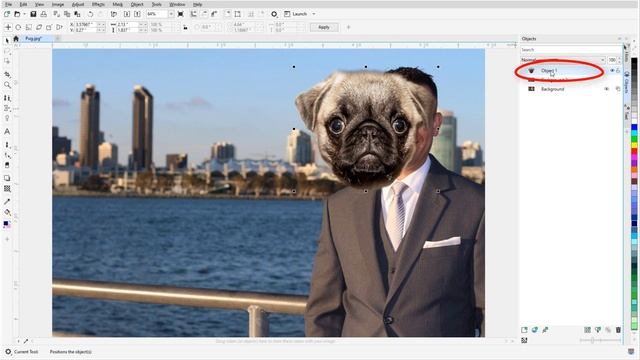Viewport: 640px width, 360px height.
Task: Select the Crop tool in toolbox
Action: [7, 74]
